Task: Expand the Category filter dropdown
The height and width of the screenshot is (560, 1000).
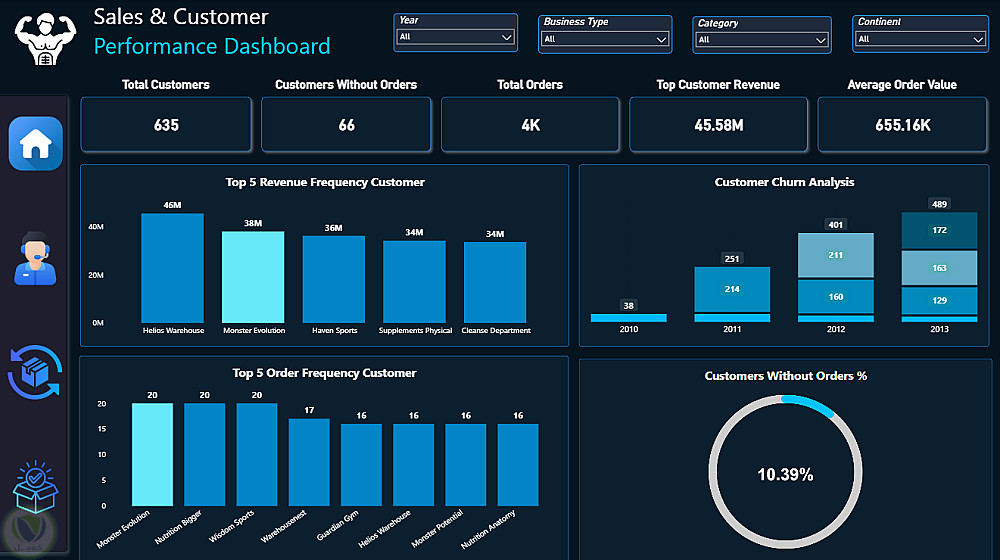Action: tap(761, 40)
